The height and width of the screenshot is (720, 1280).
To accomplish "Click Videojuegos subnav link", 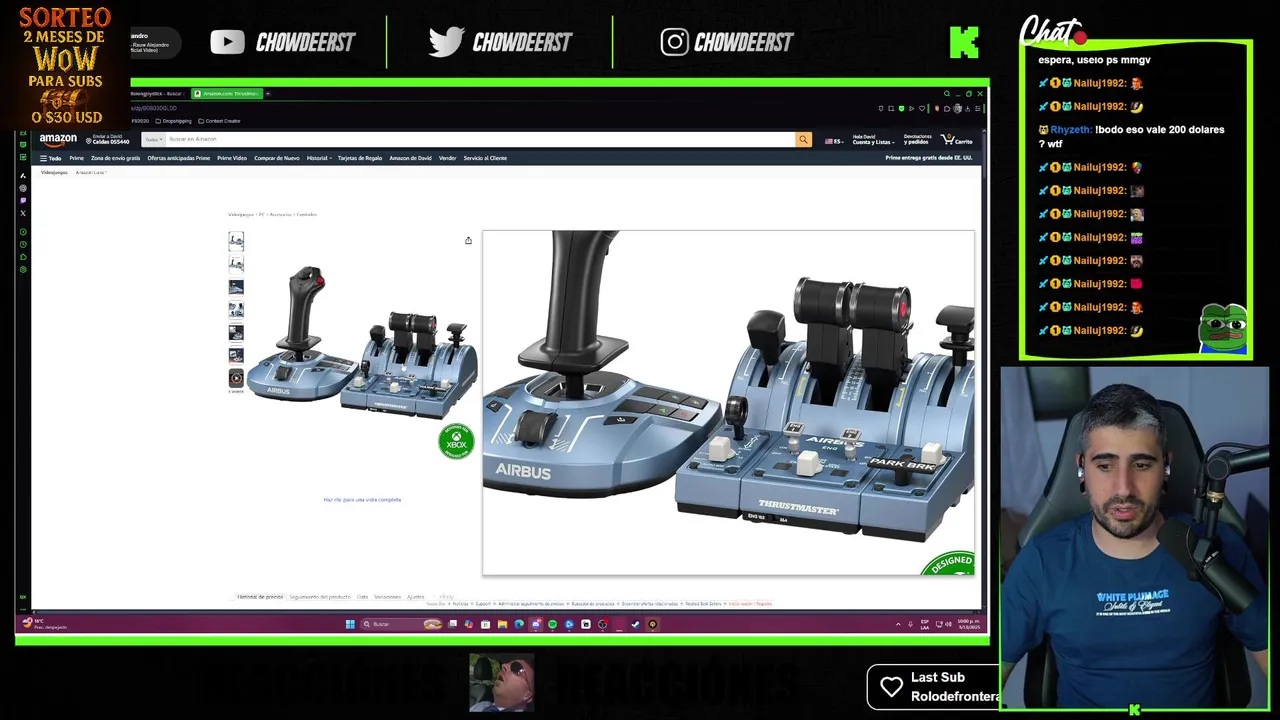I will point(54,172).
